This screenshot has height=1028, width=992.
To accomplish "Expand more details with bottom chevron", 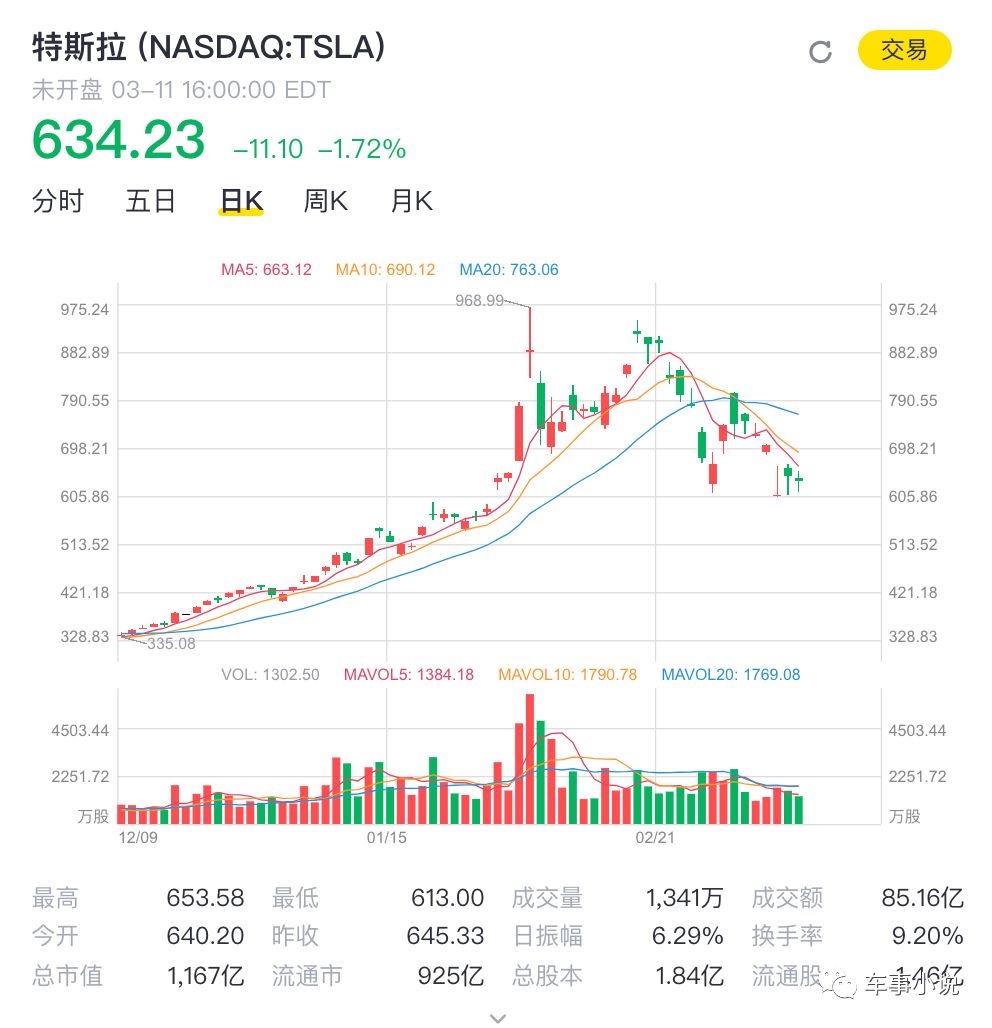I will [498, 1018].
